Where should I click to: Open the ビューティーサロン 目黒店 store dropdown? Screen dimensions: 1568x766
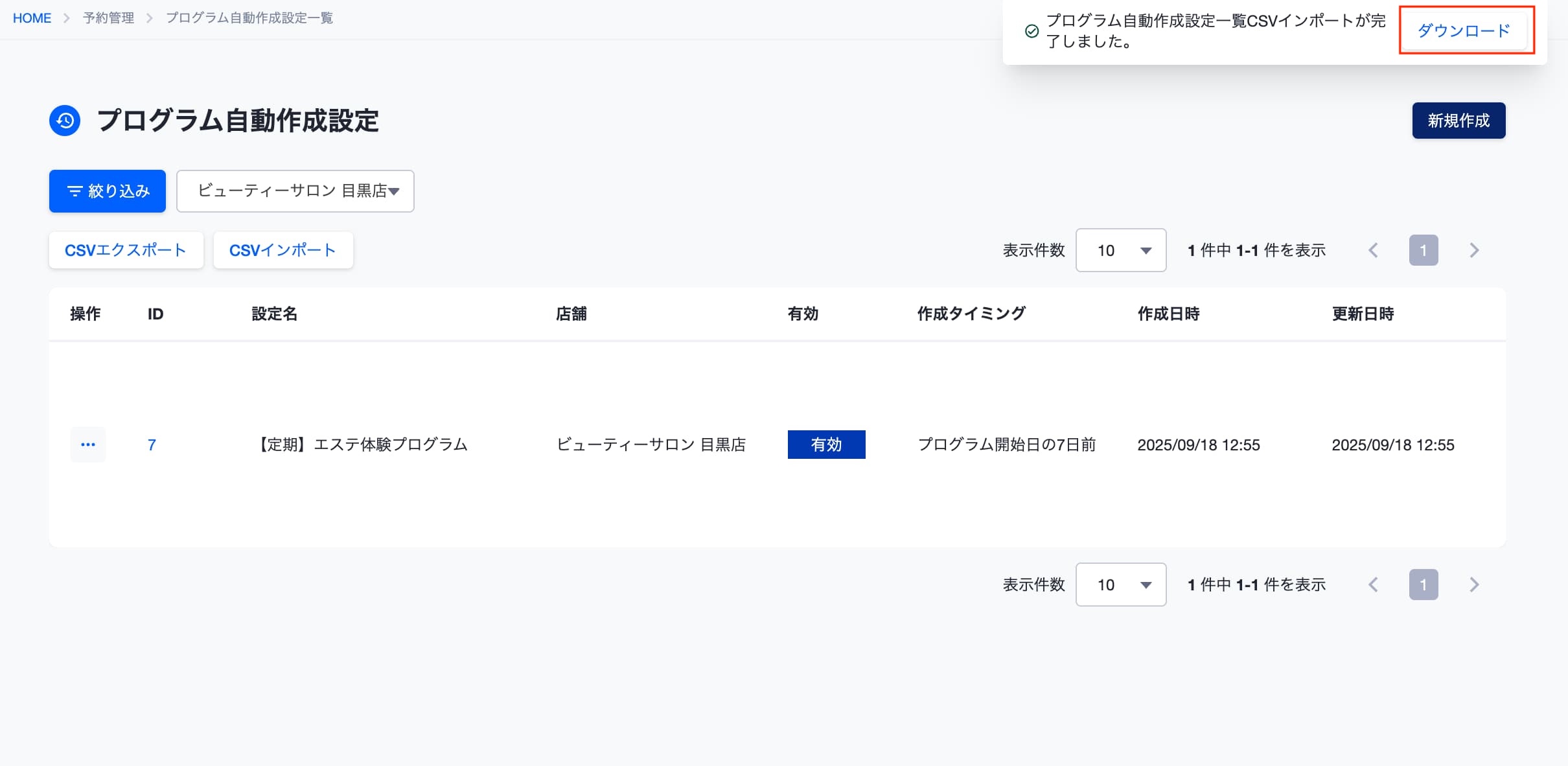click(295, 191)
